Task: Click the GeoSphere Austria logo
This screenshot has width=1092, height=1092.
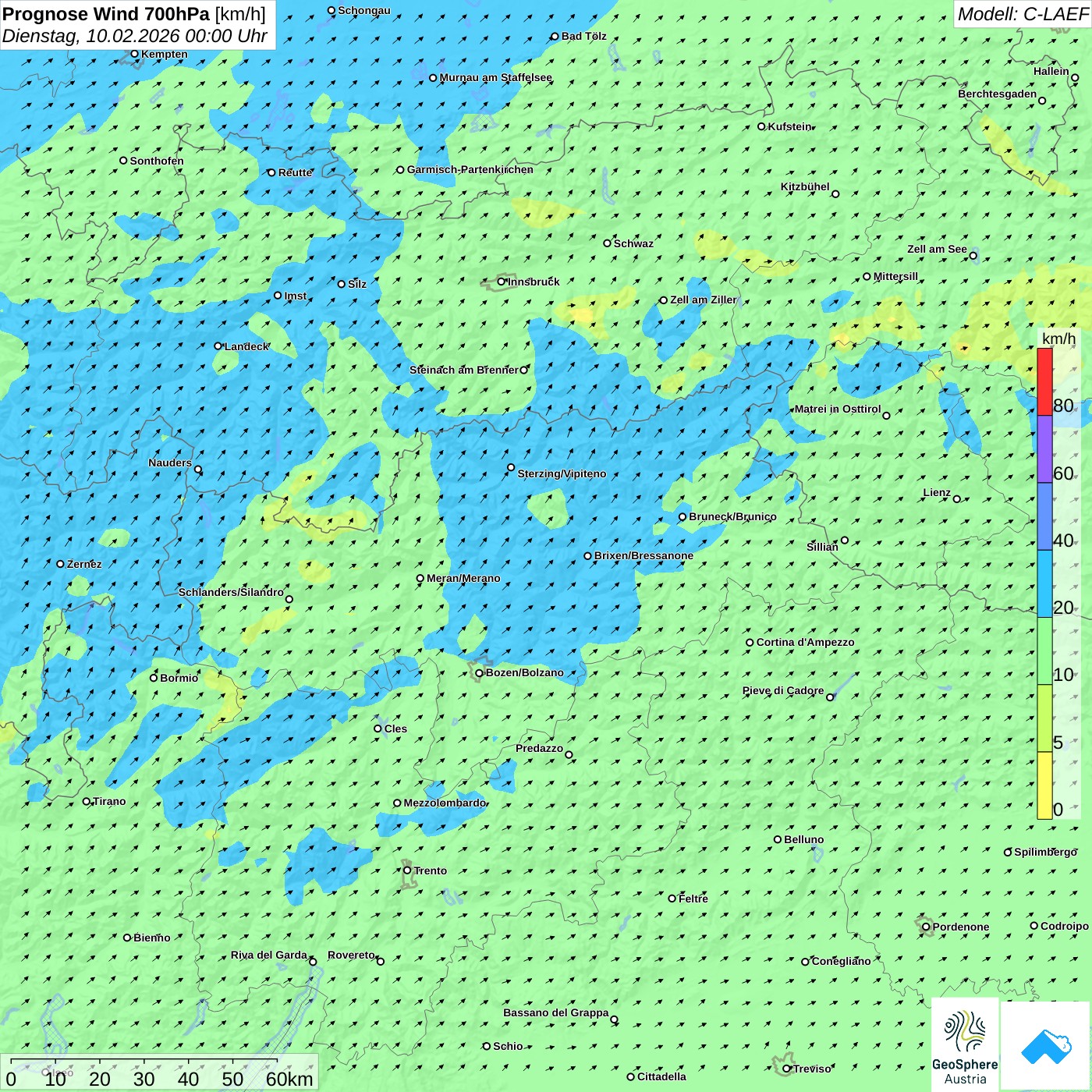Action: point(965,1044)
